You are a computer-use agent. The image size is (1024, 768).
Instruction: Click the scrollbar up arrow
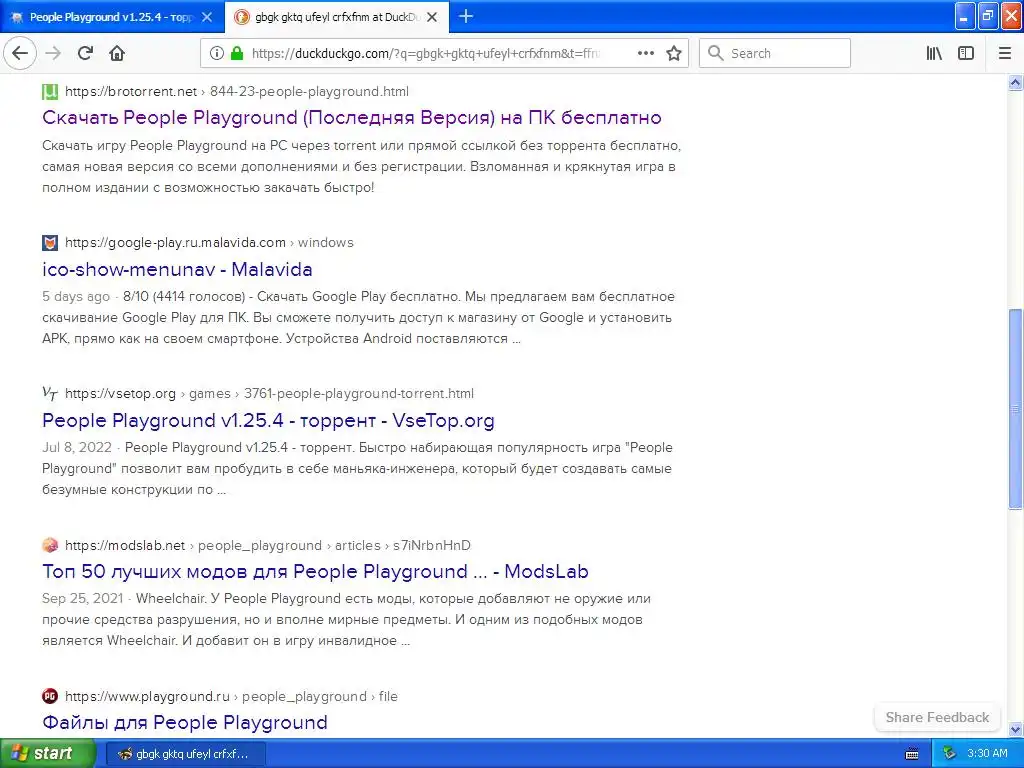[x=1015, y=82]
